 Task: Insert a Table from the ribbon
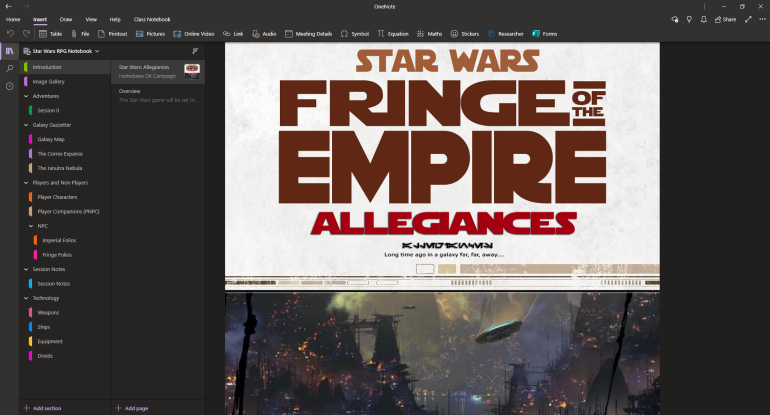click(50, 33)
